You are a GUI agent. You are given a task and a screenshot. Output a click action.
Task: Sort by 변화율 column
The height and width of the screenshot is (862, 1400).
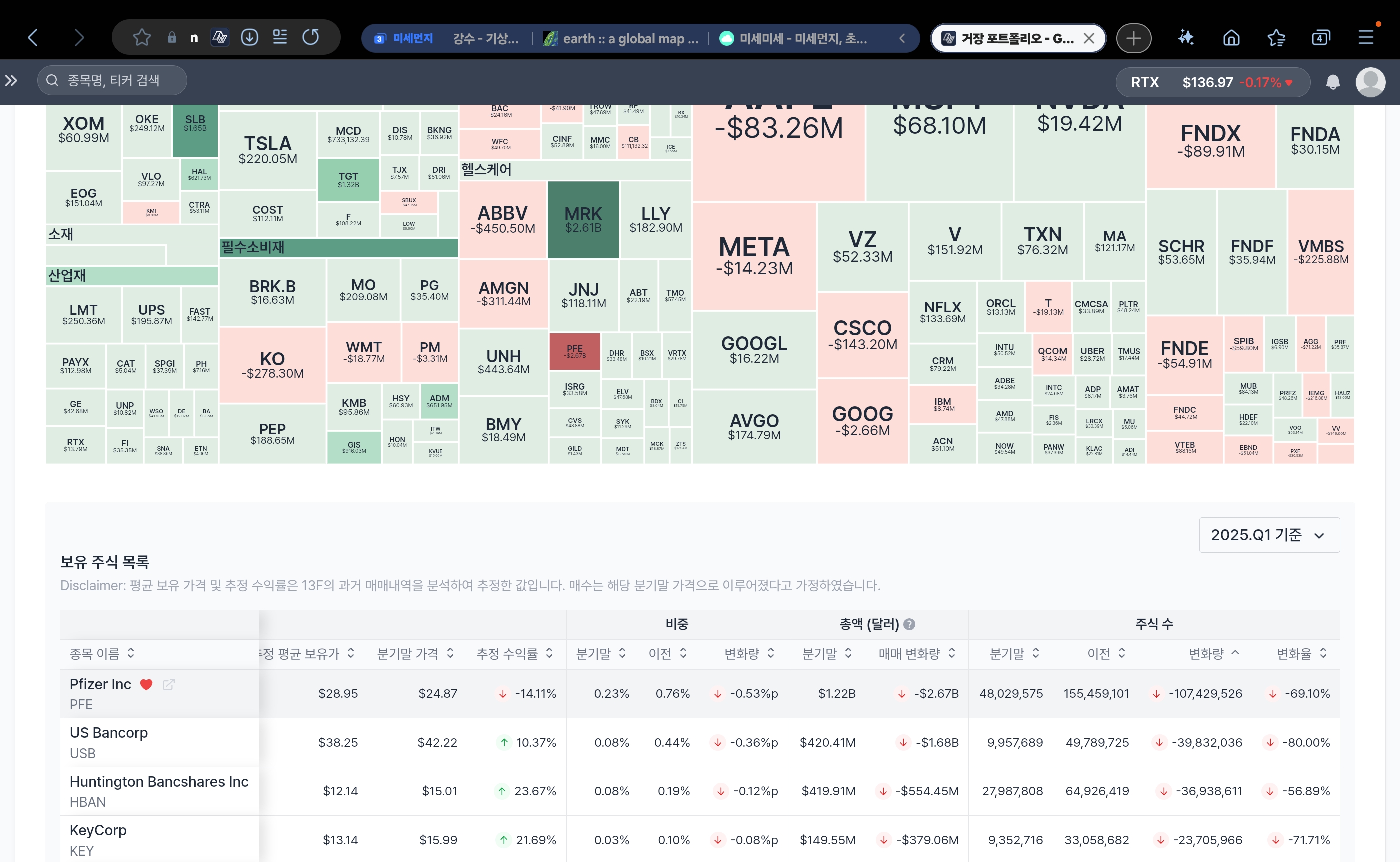click(x=1302, y=654)
